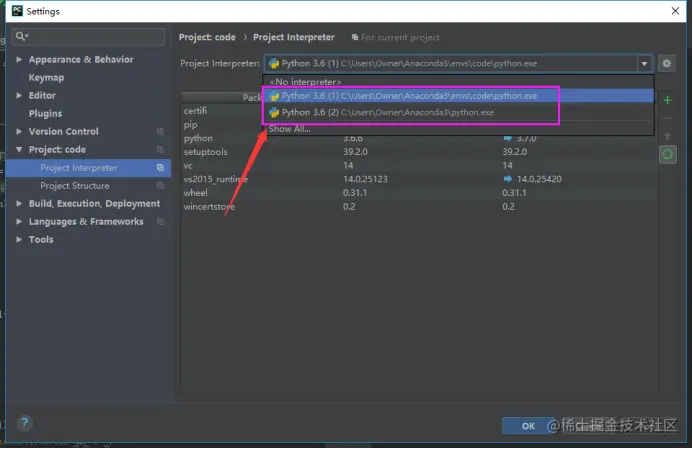The height and width of the screenshot is (449, 693).
Task: Click the OK button
Action: coord(528,426)
